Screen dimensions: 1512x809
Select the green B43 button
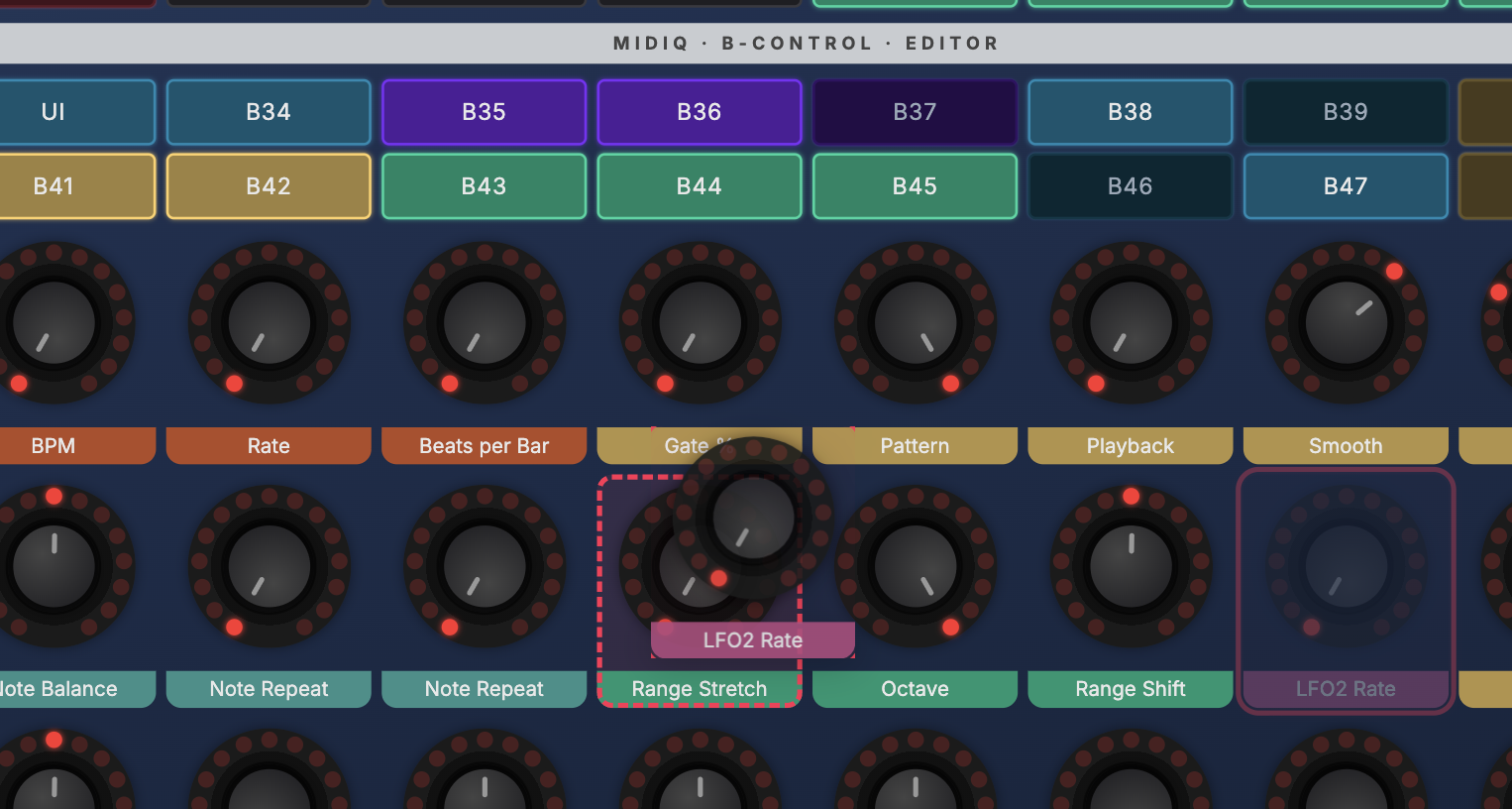tap(484, 186)
